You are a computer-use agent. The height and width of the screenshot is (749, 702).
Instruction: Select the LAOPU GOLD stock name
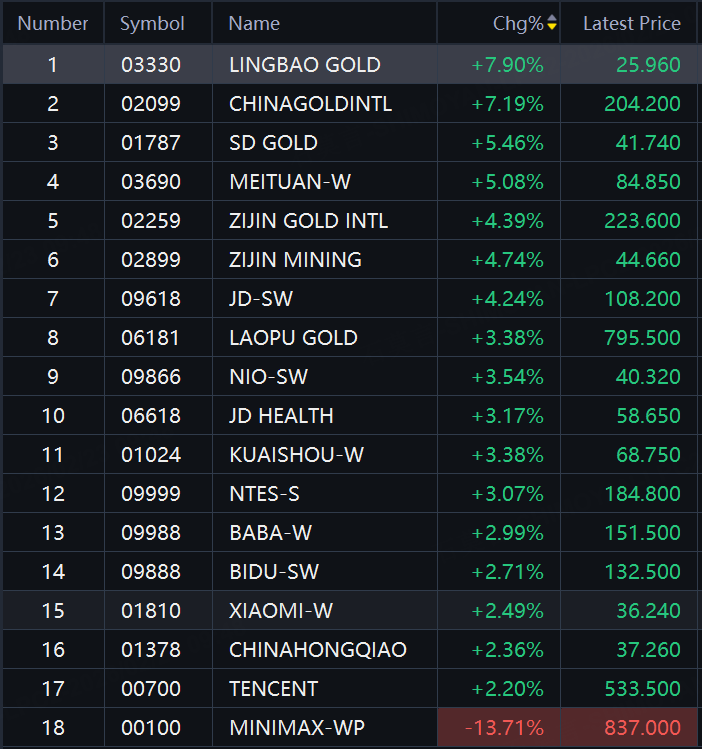click(293, 338)
